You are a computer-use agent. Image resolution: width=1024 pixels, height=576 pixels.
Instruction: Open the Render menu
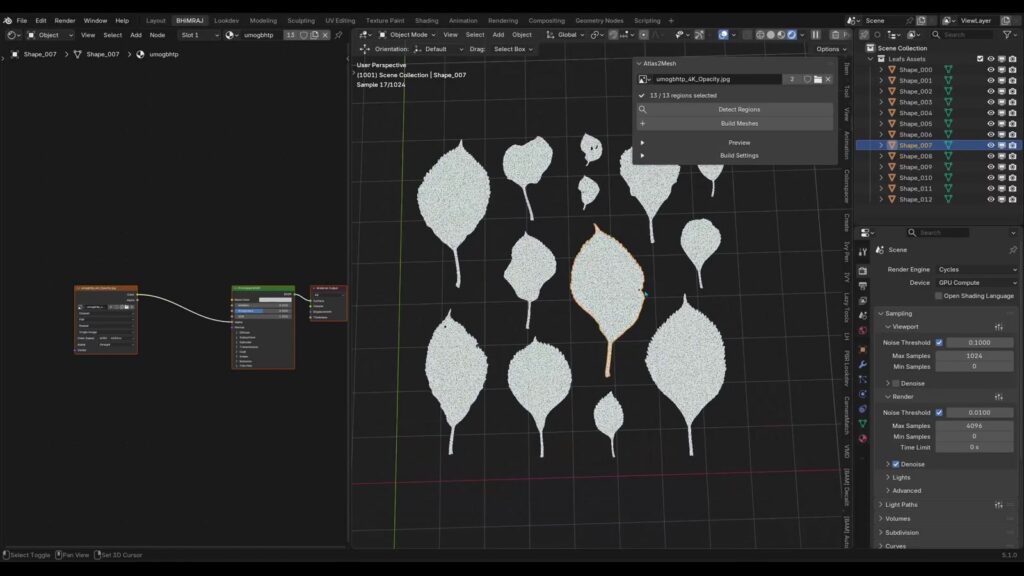click(65, 21)
